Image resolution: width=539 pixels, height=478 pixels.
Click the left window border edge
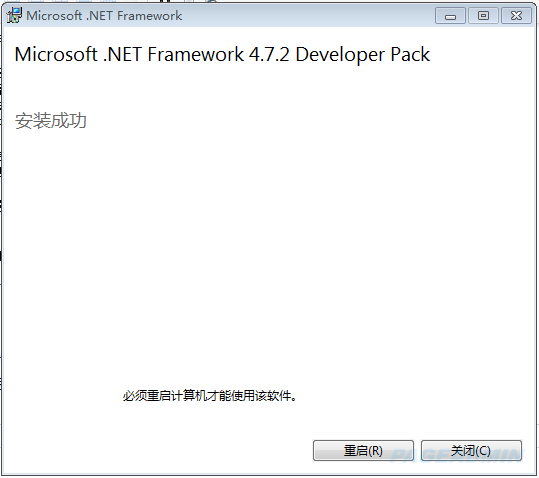coord(2,241)
